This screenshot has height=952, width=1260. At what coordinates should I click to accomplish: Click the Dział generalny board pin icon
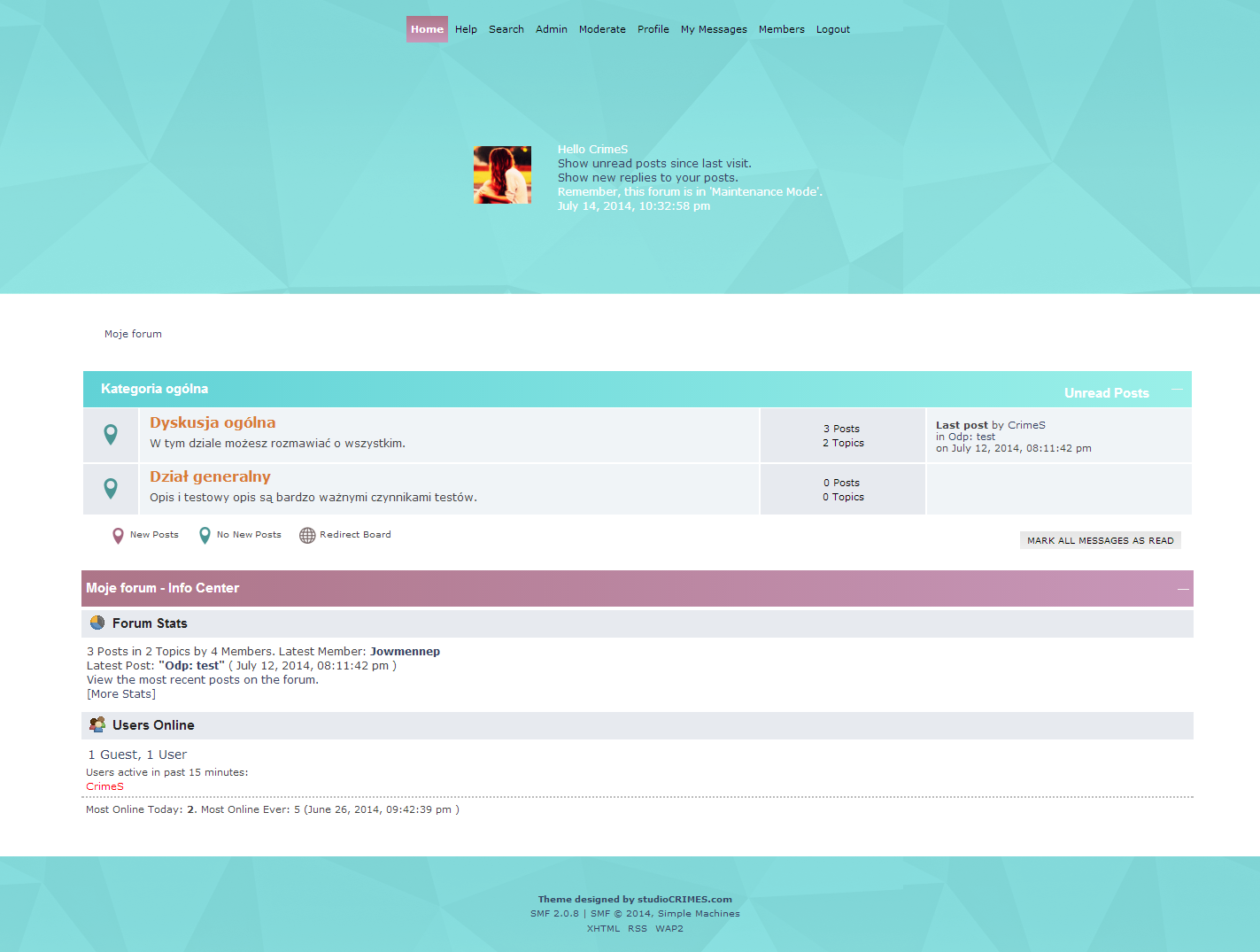(110, 488)
